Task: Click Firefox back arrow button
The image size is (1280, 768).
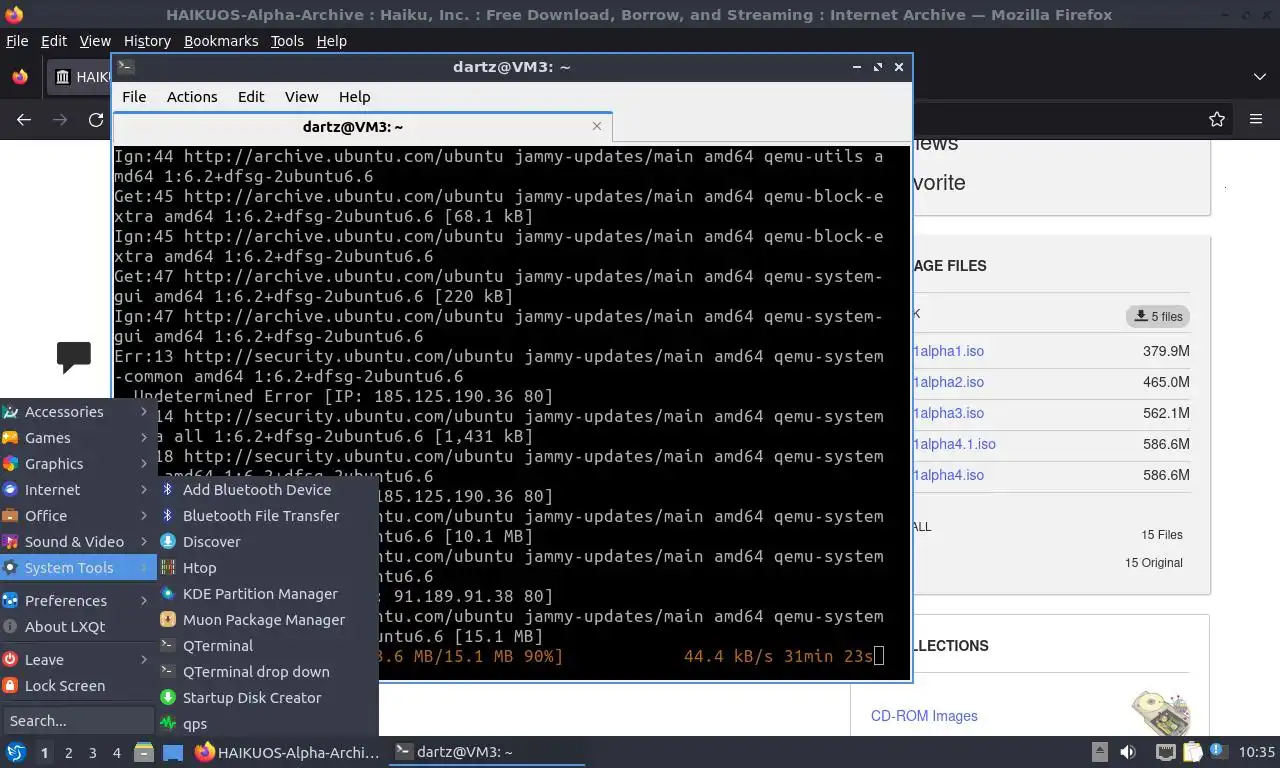Action: (24, 119)
